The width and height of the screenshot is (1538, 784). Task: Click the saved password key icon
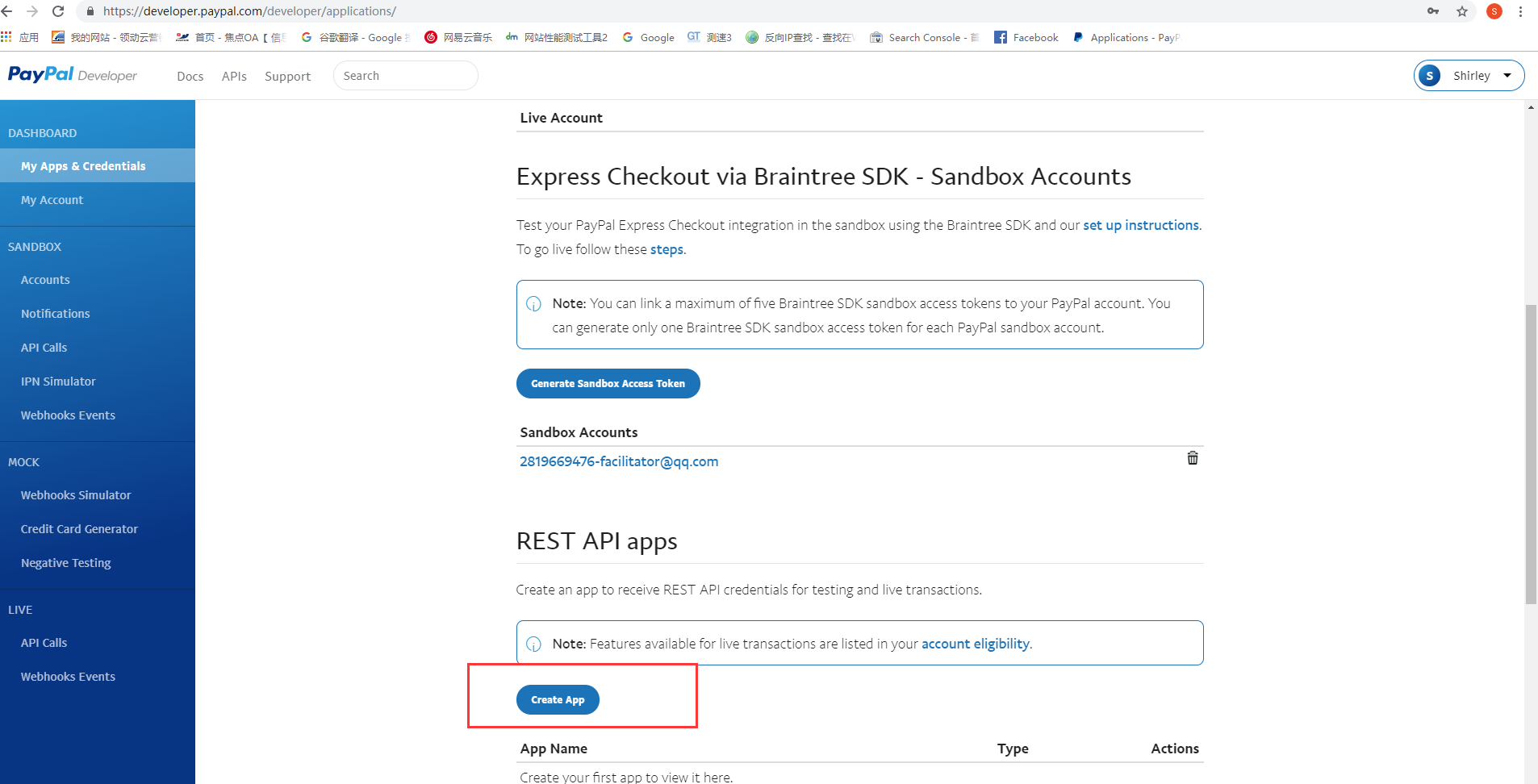(1433, 11)
